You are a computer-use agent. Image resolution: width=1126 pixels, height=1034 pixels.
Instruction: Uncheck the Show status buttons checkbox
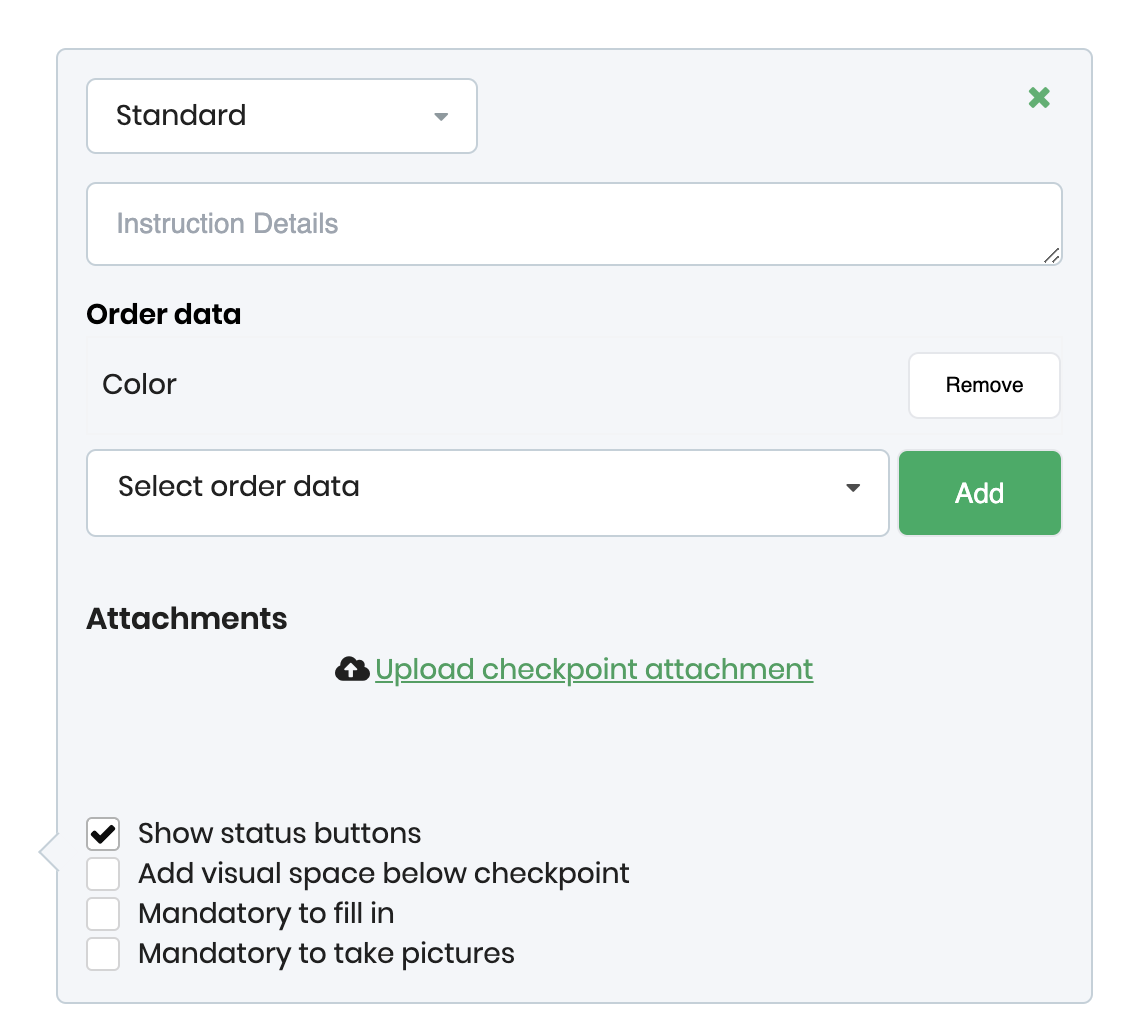(x=103, y=834)
